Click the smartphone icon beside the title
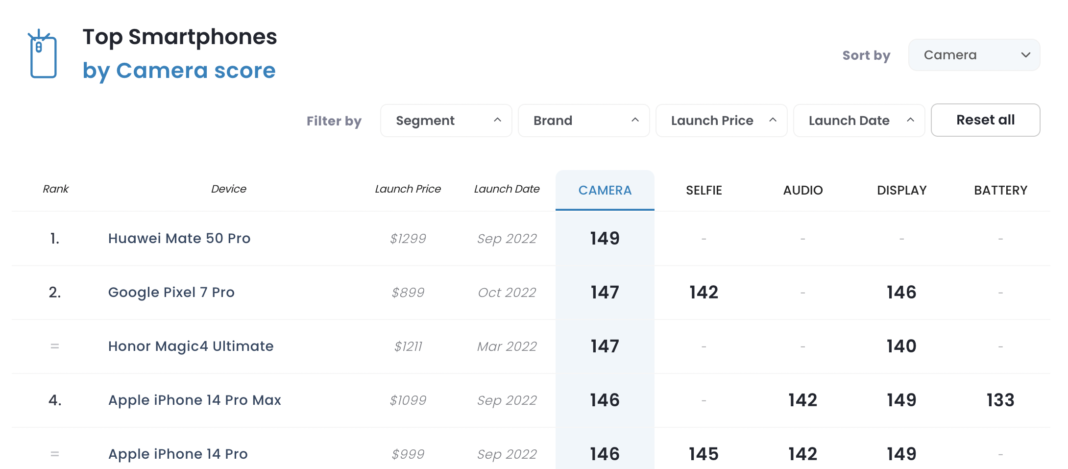 (x=42, y=54)
